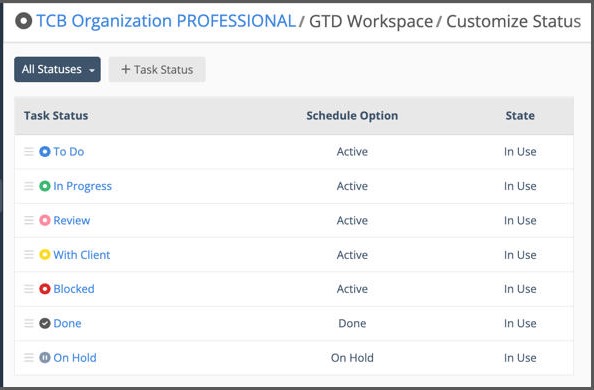The width and height of the screenshot is (594, 390).
Task: Click the blue To Do status icon
Action: pos(45,152)
